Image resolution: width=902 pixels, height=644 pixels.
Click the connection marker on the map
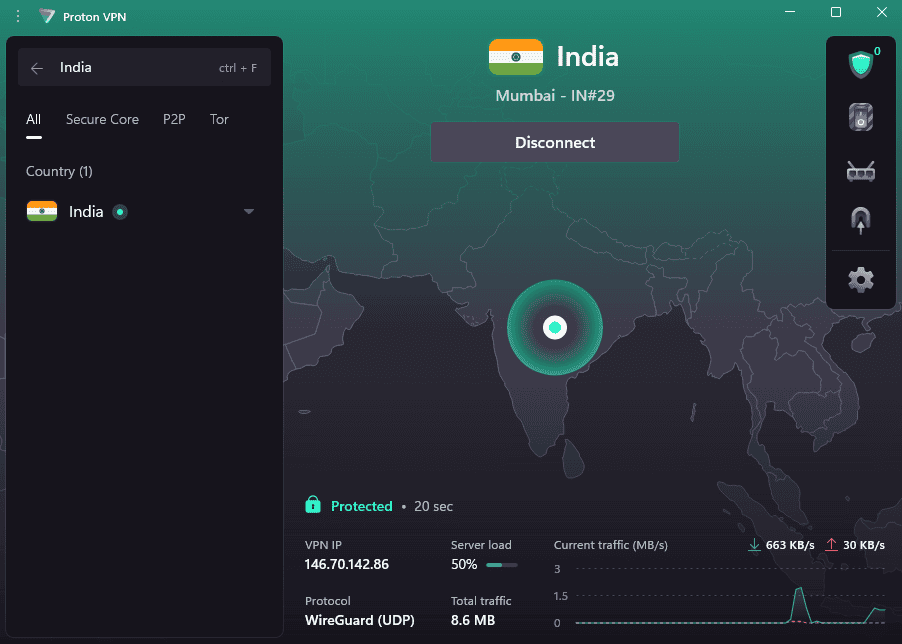(x=555, y=327)
